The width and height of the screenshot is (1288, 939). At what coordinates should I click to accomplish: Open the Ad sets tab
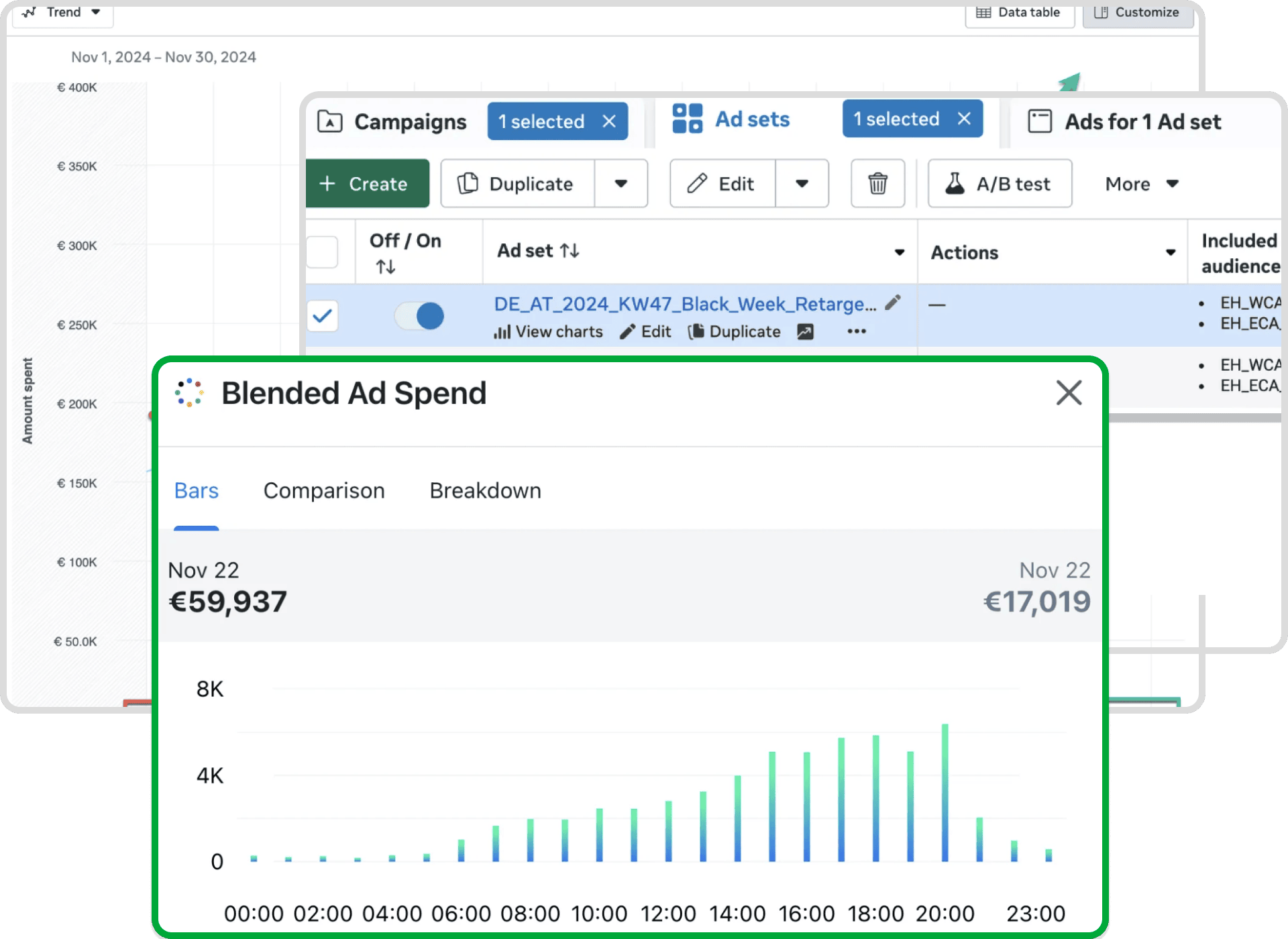click(752, 119)
